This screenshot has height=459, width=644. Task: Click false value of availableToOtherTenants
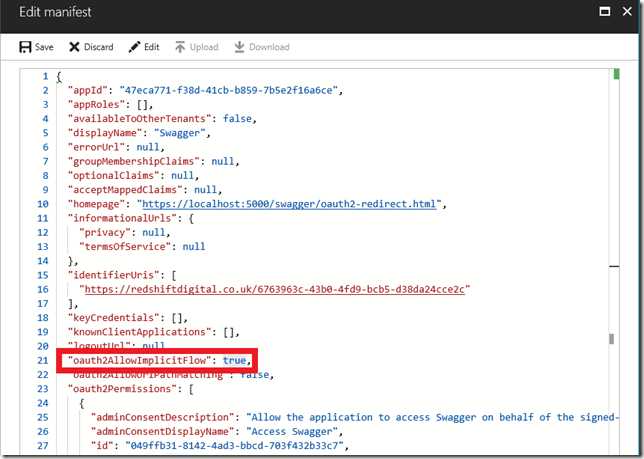237,119
